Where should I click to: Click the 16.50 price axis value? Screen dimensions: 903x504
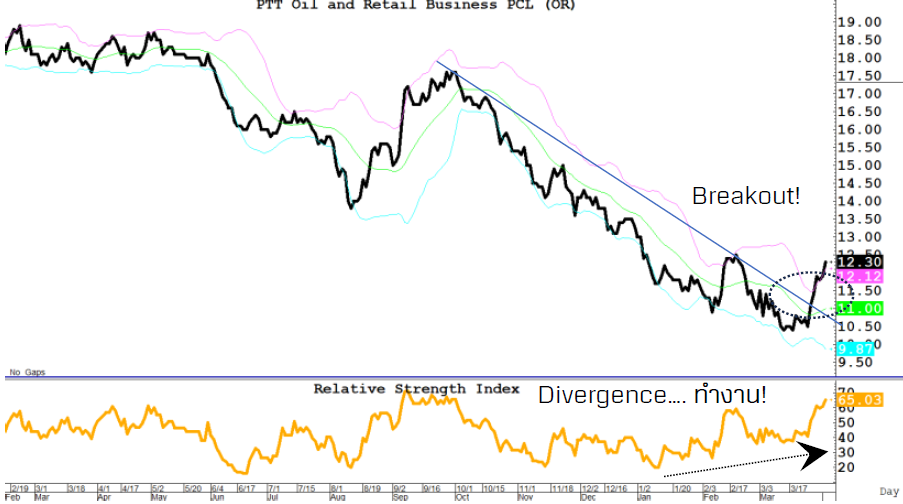859,112
